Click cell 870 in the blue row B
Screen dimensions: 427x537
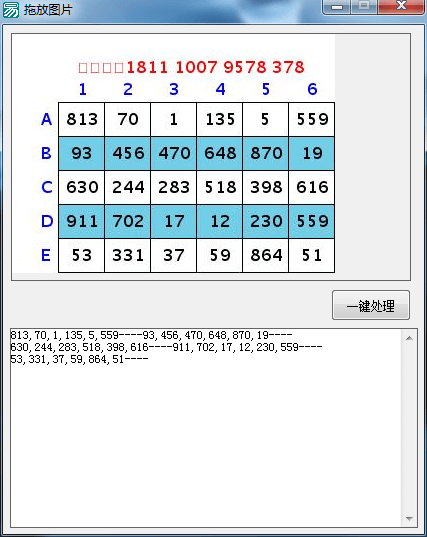[x=266, y=153]
